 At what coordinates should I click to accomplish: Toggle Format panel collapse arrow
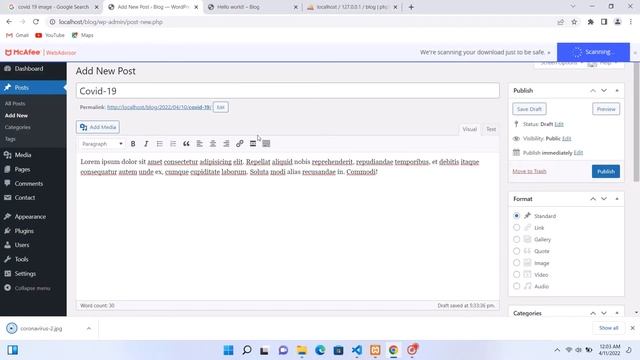(617, 199)
